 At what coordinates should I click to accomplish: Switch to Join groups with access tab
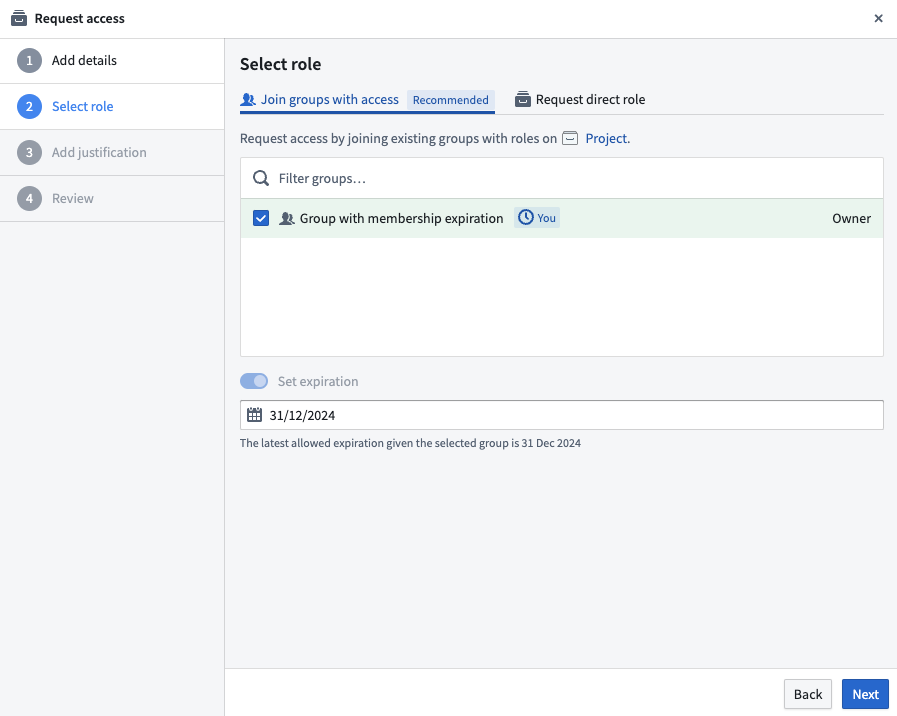367,100
